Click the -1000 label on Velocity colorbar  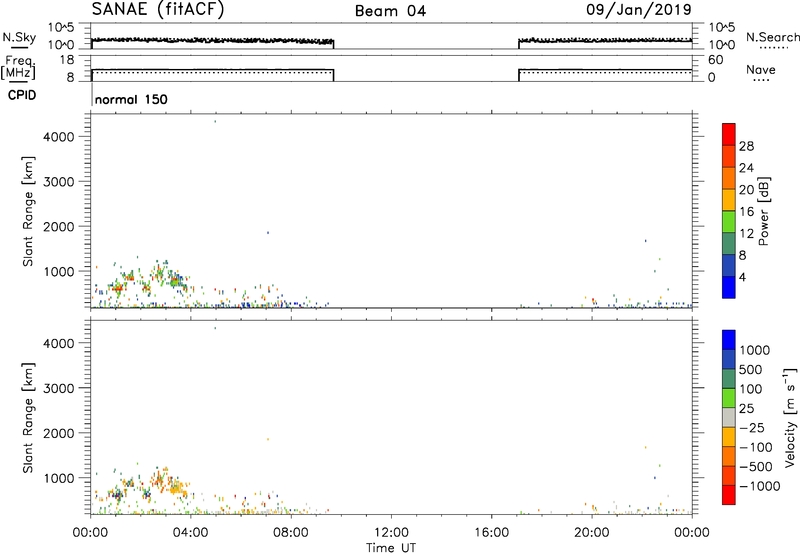tap(760, 486)
